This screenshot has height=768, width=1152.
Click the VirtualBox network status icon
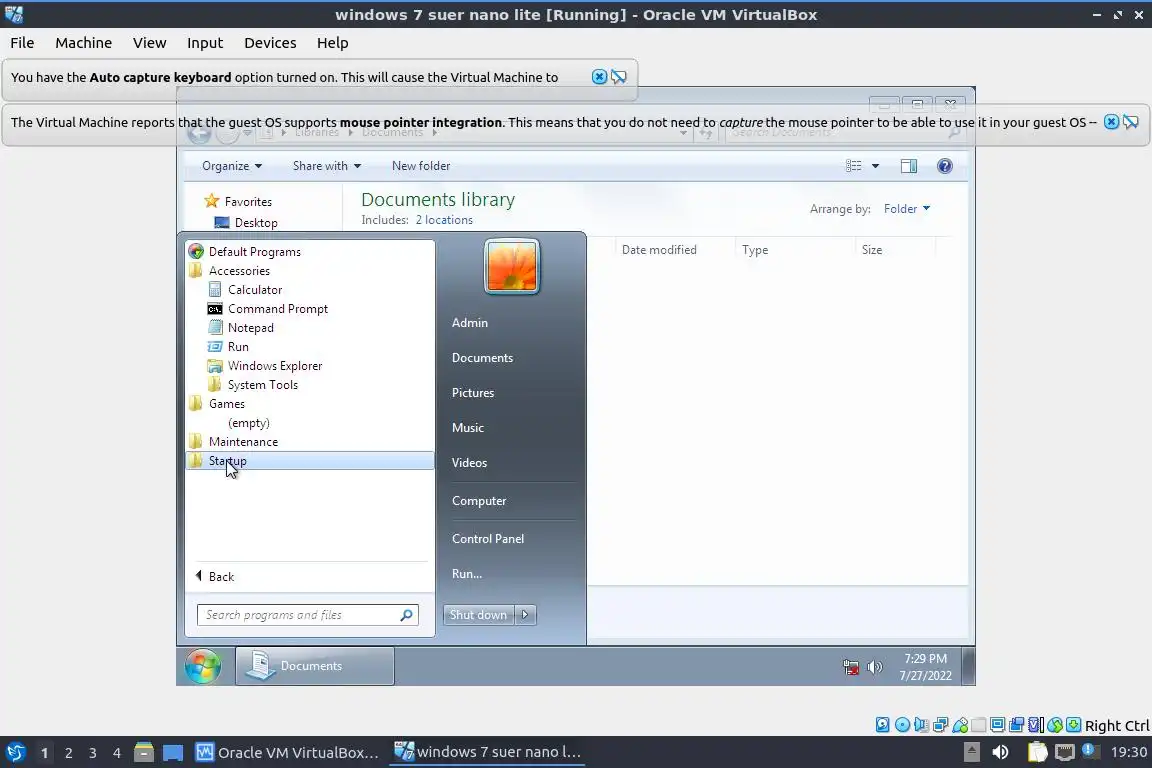940,725
